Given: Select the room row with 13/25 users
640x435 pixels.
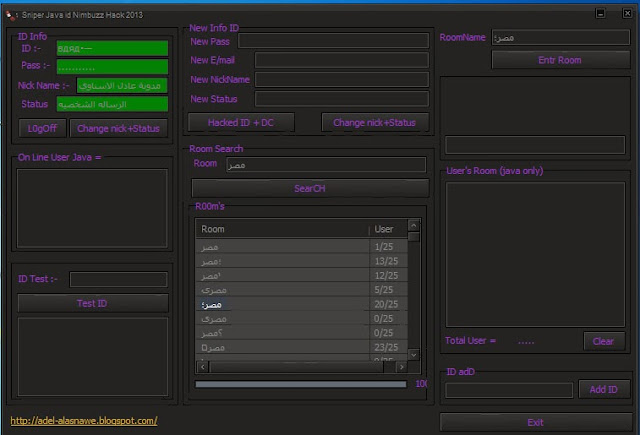Looking at the screenshot, I should (x=302, y=261).
